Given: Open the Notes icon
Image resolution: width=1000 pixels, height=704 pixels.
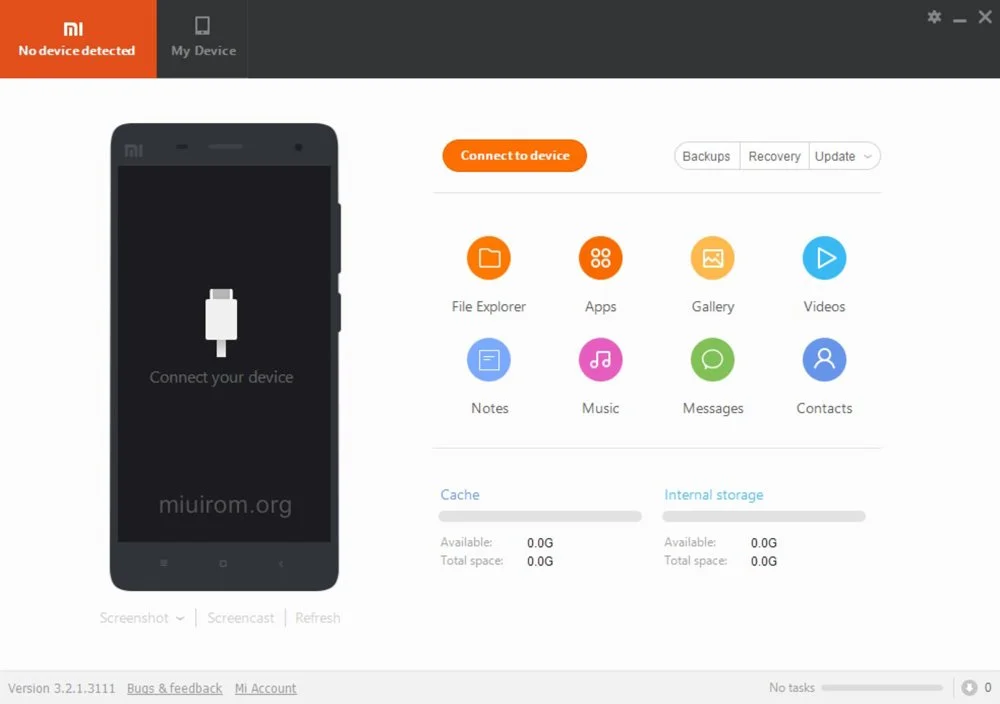Looking at the screenshot, I should pyautogui.click(x=489, y=360).
